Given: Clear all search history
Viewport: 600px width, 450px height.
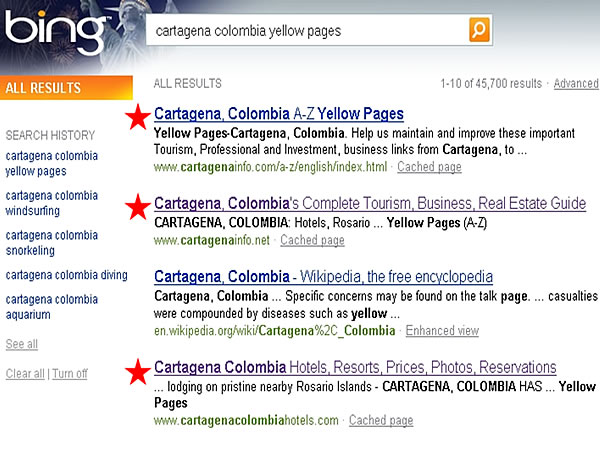Looking at the screenshot, I should pyautogui.click(x=24, y=373).
